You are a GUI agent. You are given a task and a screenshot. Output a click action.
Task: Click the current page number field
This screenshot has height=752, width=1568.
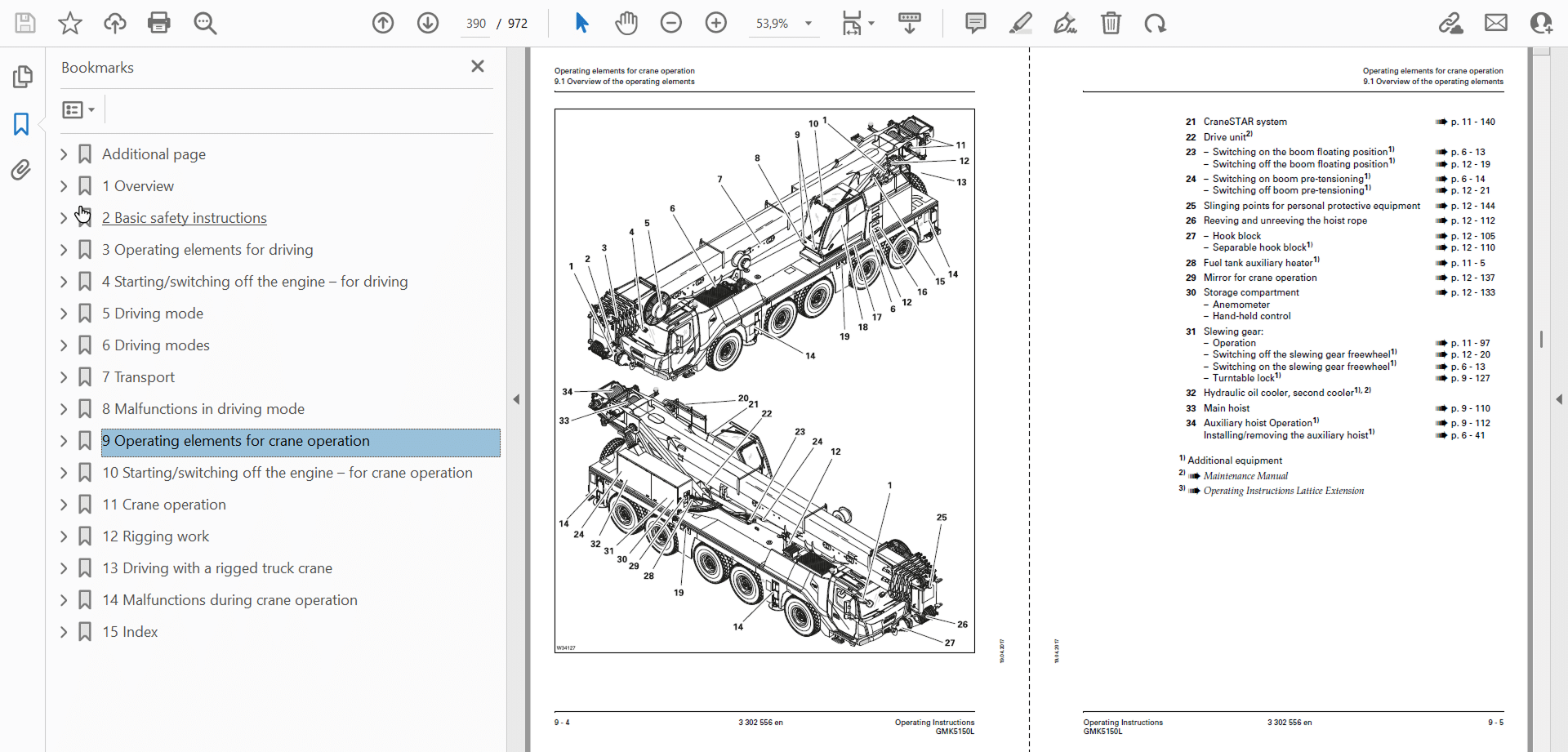tap(476, 24)
